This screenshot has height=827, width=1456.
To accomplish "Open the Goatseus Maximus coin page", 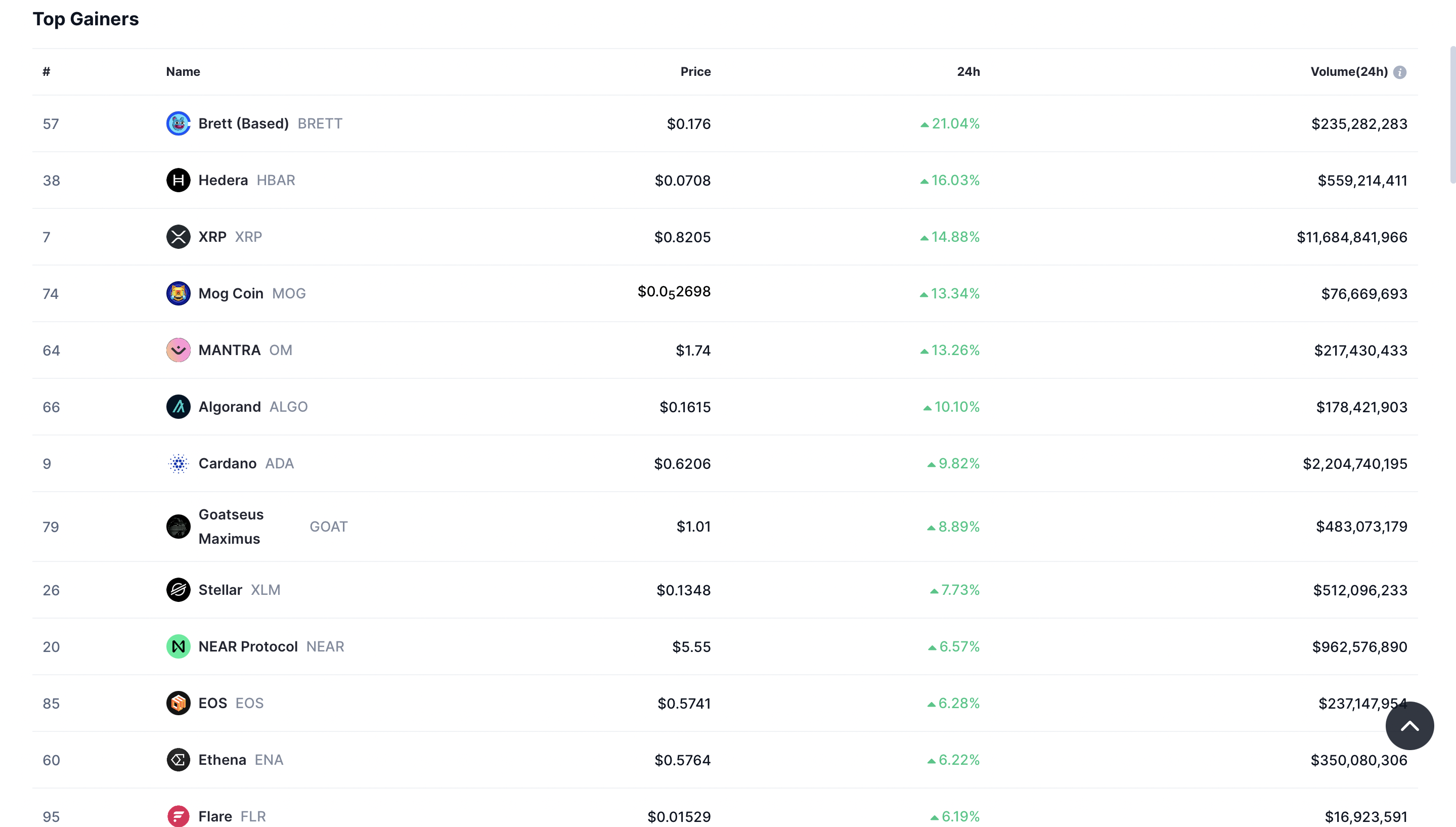I will (x=231, y=527).
